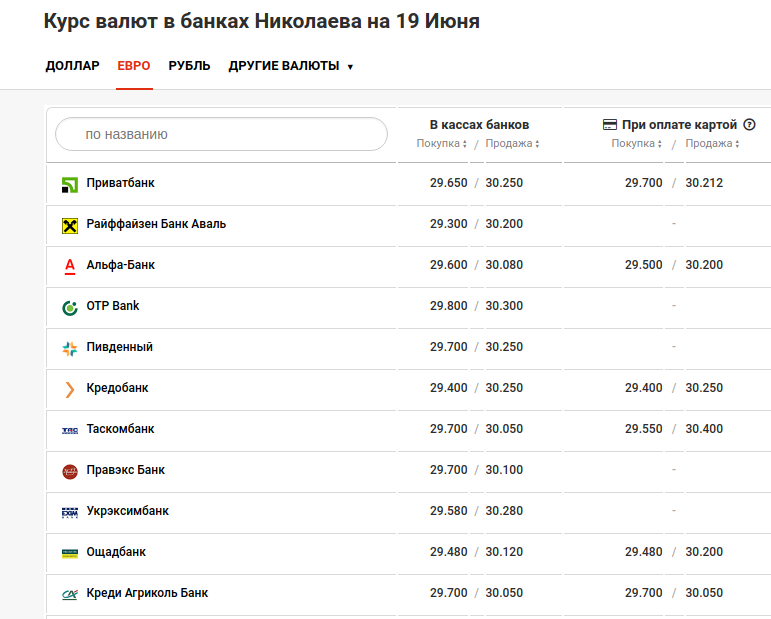The image size is (771, 619).
Task: Open the Таскомбанк link
Action: tap(120, 429)
